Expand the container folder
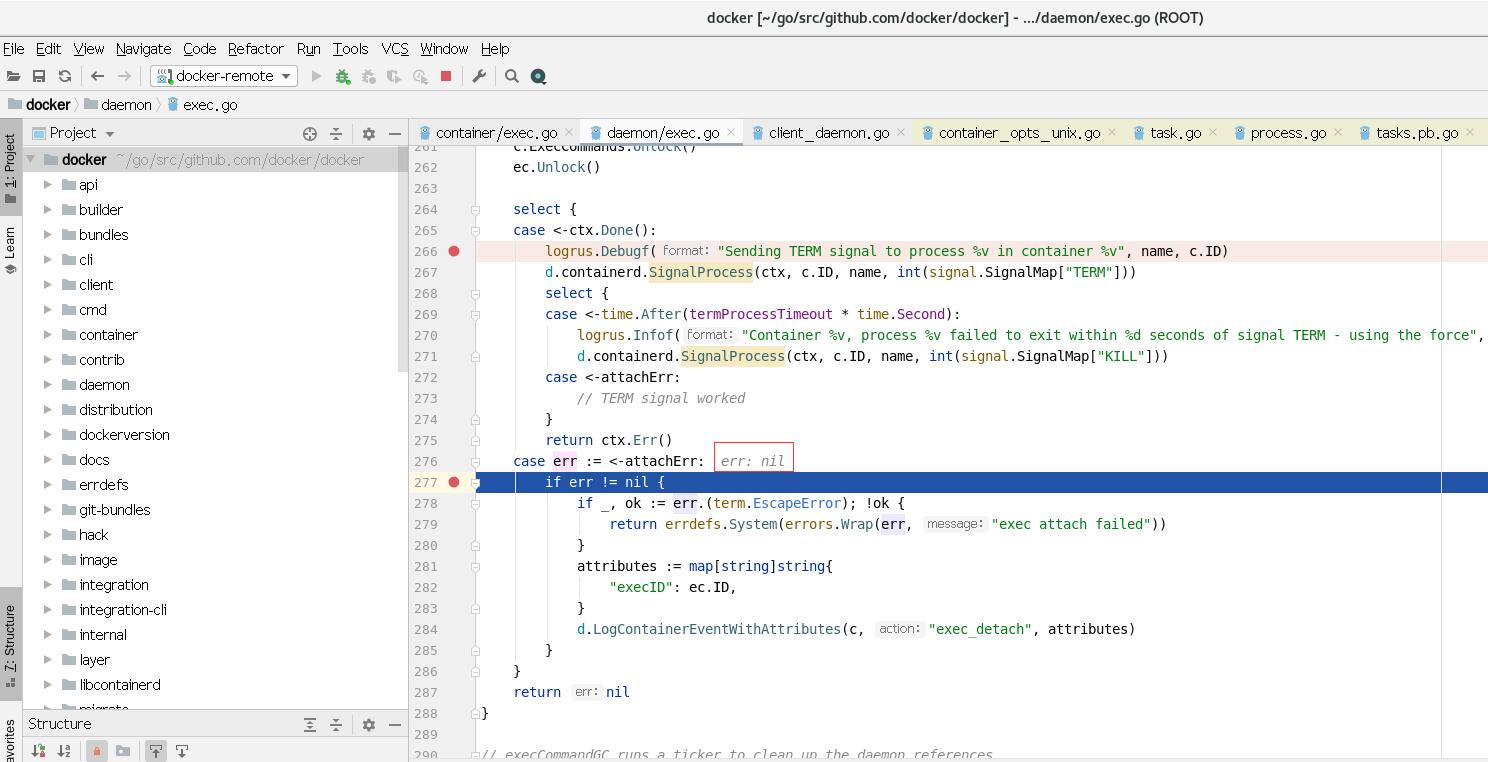Image resolution: width=1488 pixels, height=762 pixels. [x=48, y=334]
